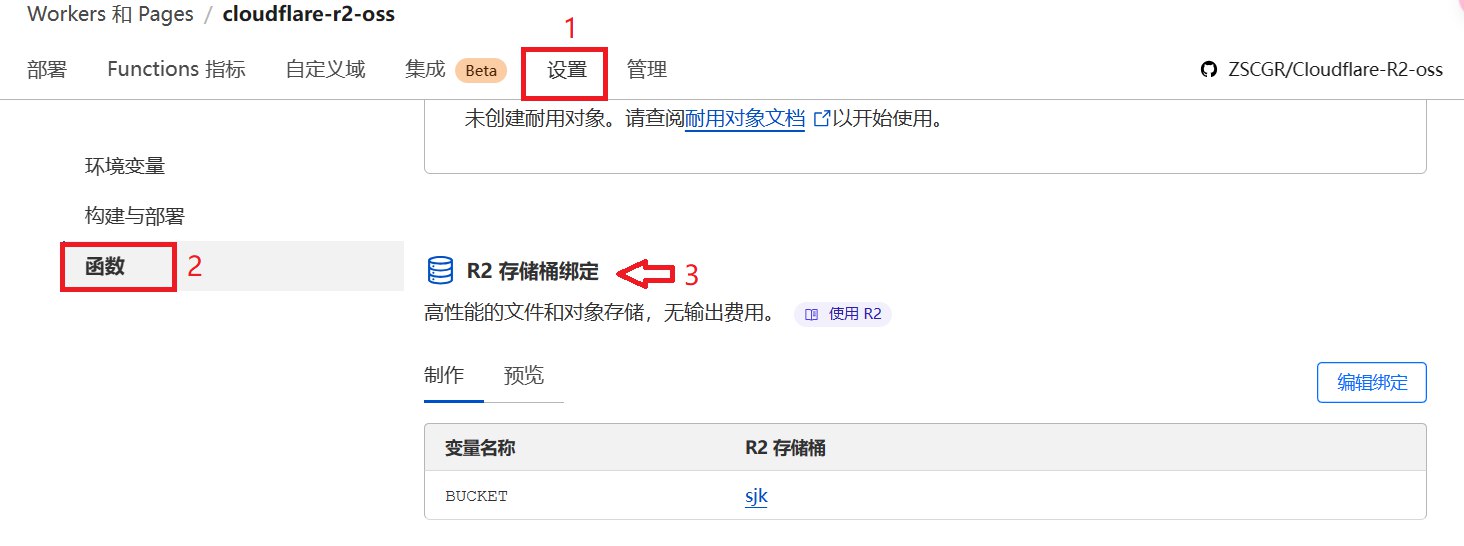The height and width of the screenshot is (546, 1464).
Task: Open 构建与部署 in the sidebar
Action: 135,216
